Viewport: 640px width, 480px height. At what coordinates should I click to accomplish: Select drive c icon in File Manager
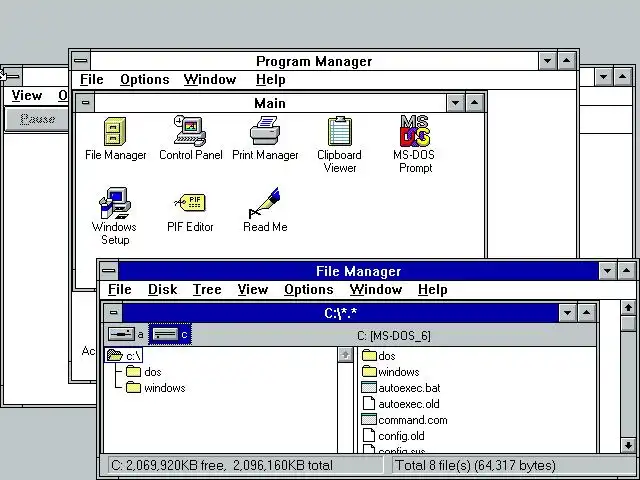pos(170,334)
